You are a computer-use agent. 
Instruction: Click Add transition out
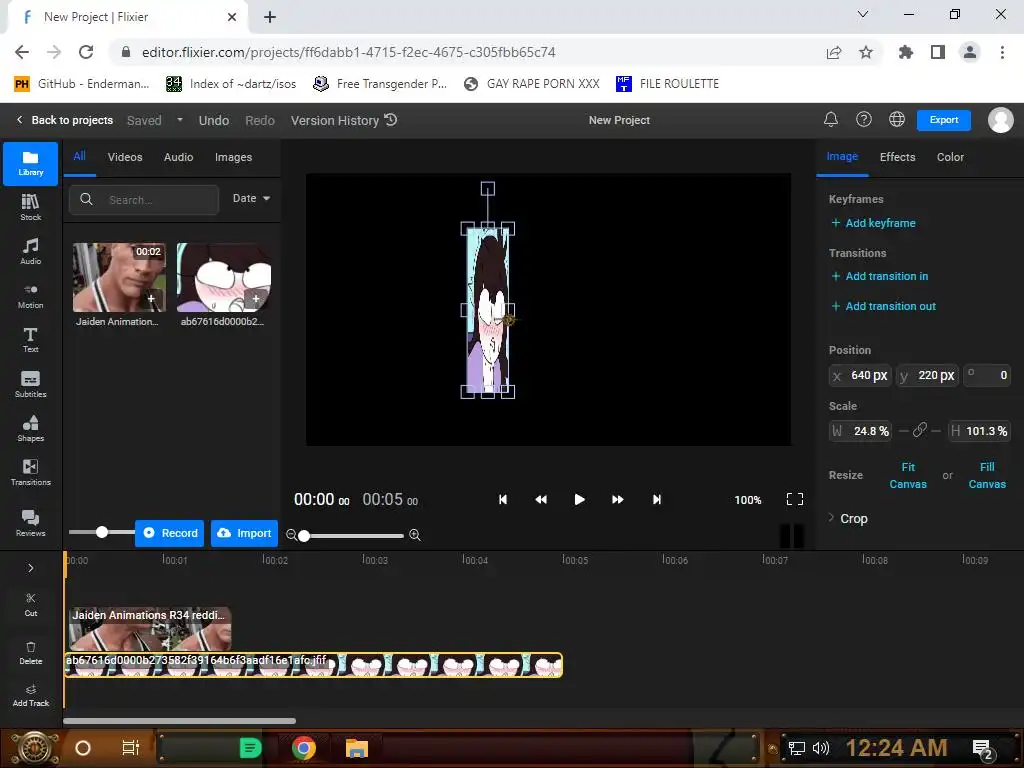pyautogui.click(x=884, y=306)
